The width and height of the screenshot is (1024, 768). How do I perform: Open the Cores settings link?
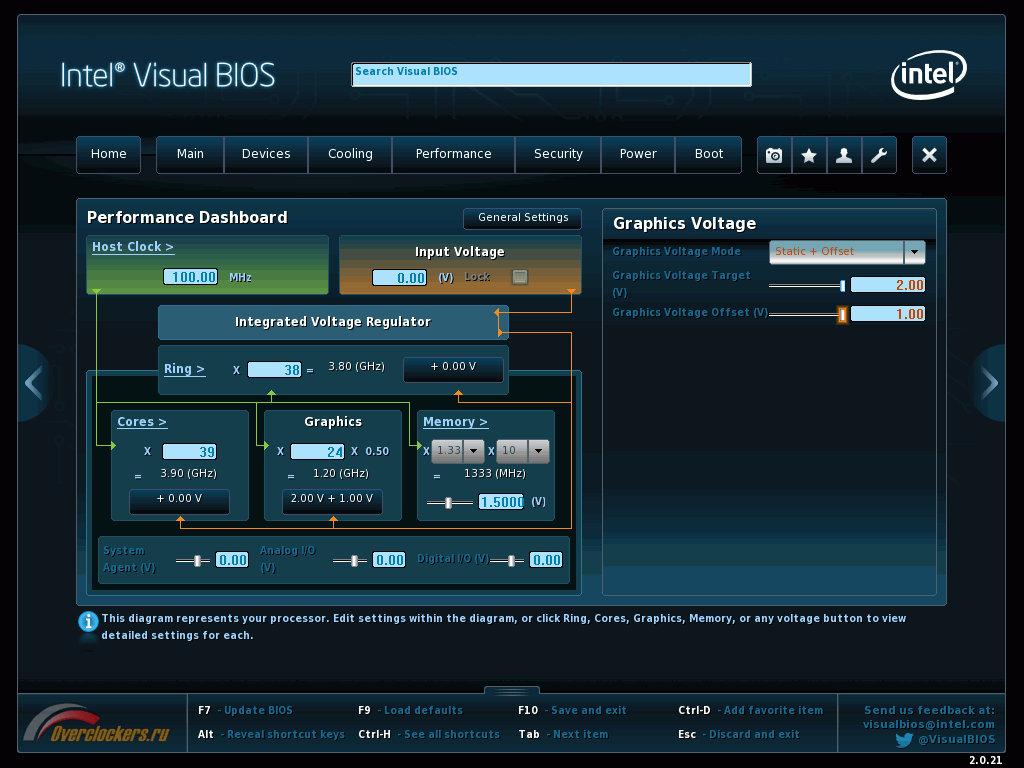142,422
